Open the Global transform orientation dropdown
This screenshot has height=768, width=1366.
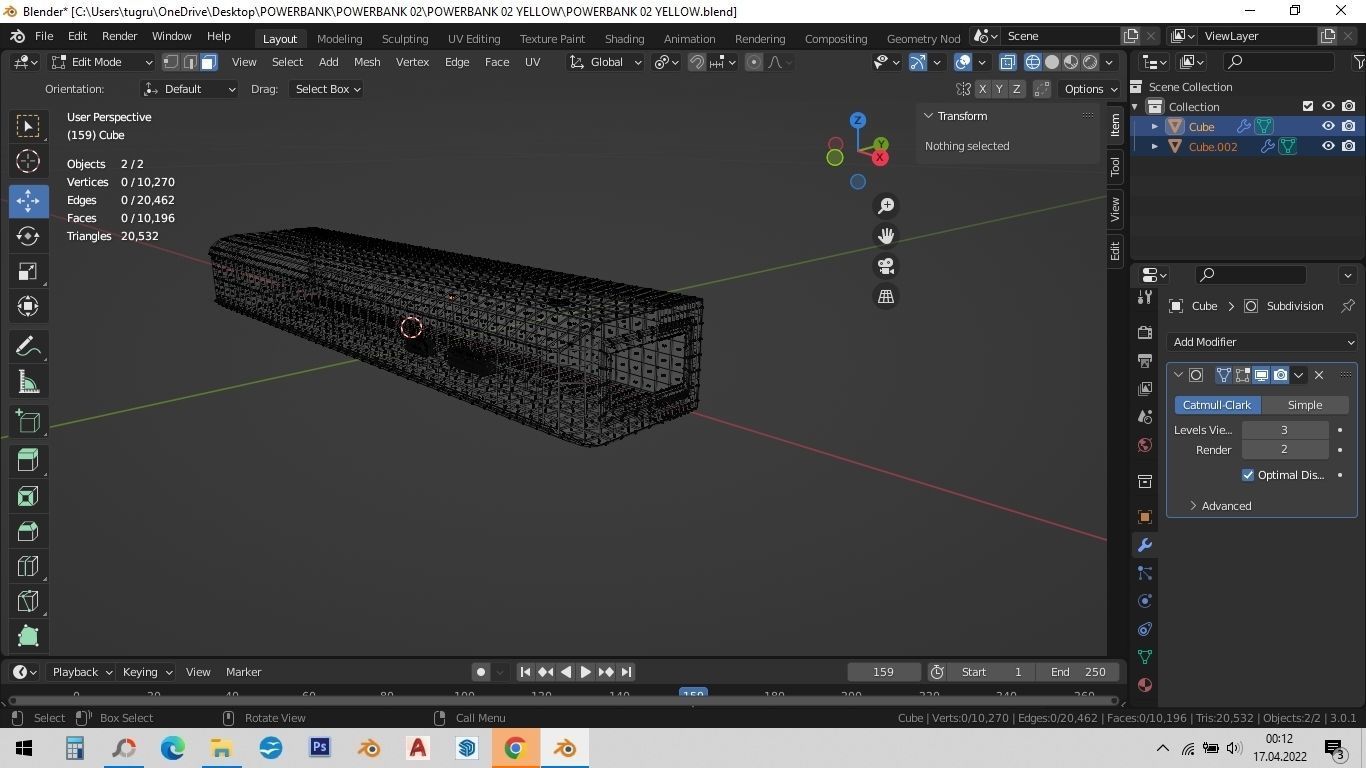(x=606, y=62)
